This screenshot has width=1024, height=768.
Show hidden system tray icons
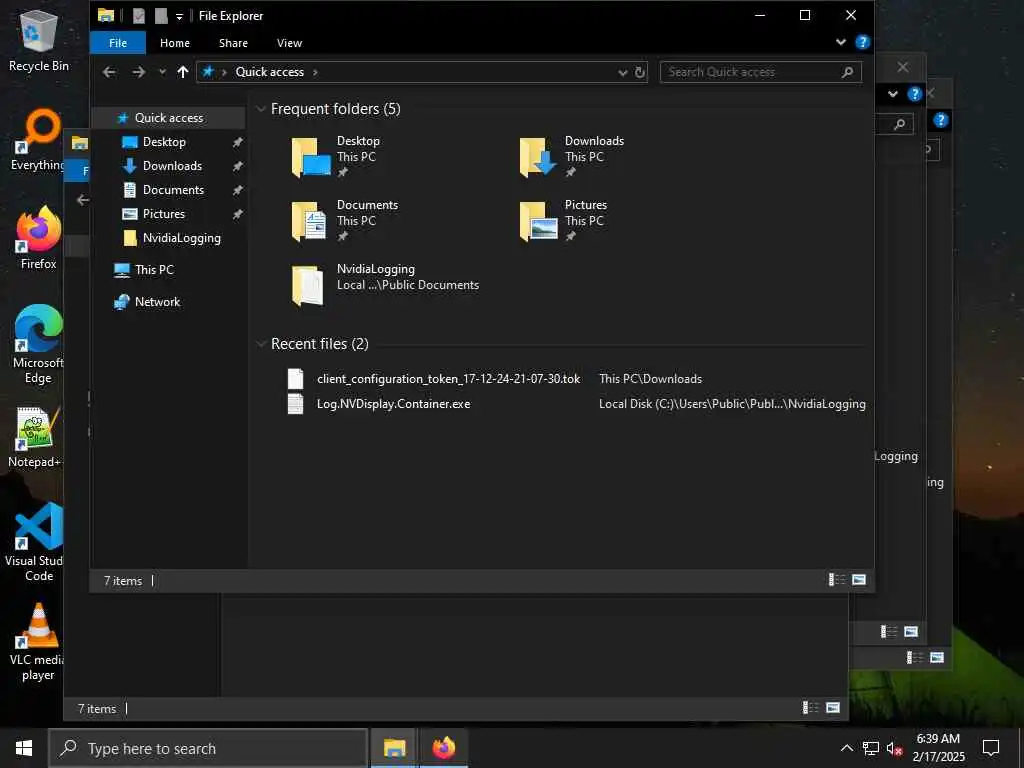(846, 748)
